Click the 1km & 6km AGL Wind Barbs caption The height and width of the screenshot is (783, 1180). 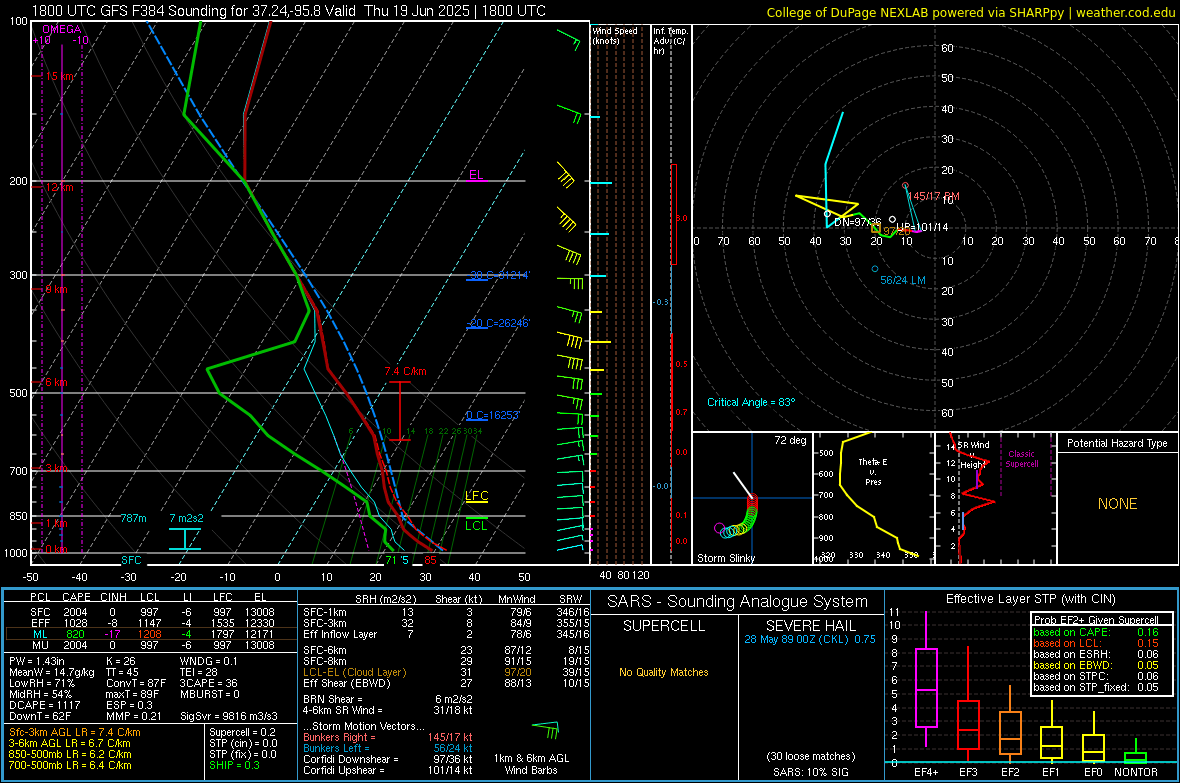coord(531,764)
